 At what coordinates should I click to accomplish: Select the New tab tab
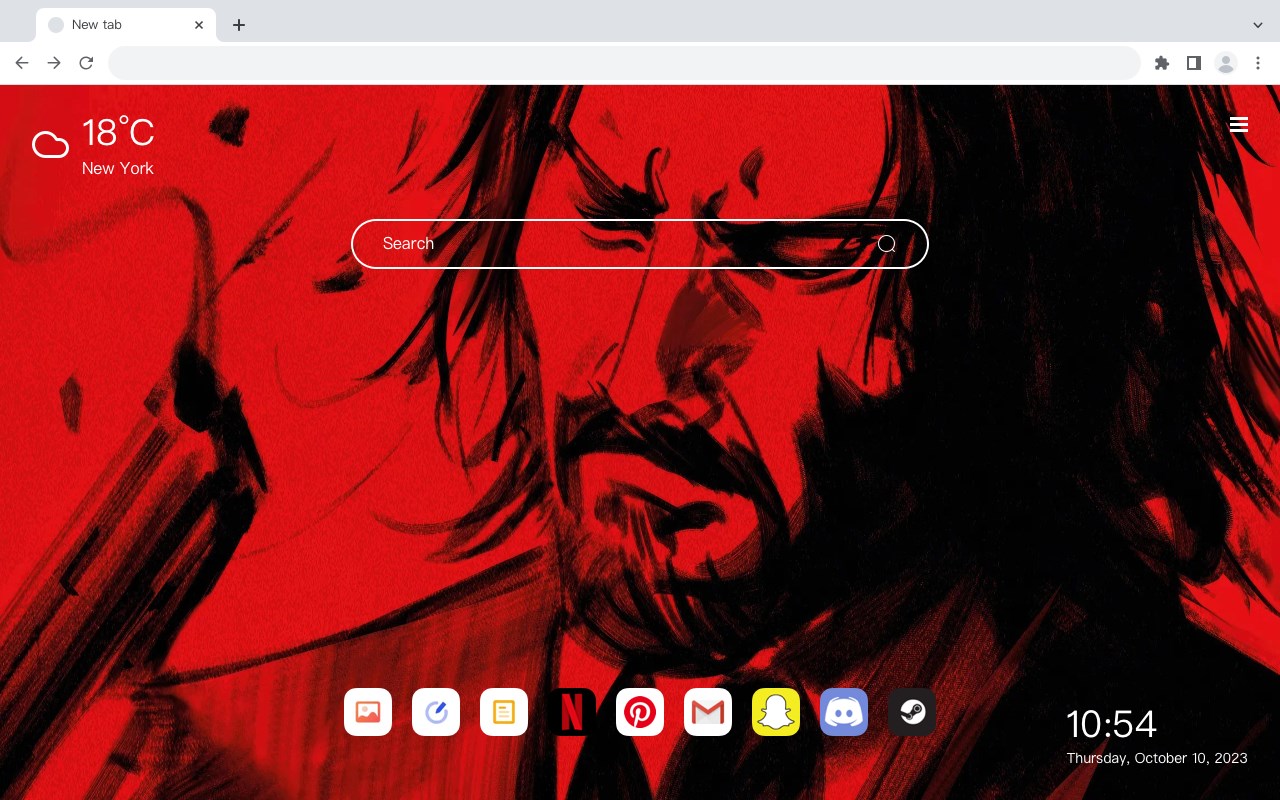pyautogui.click(x=126, y=25)
